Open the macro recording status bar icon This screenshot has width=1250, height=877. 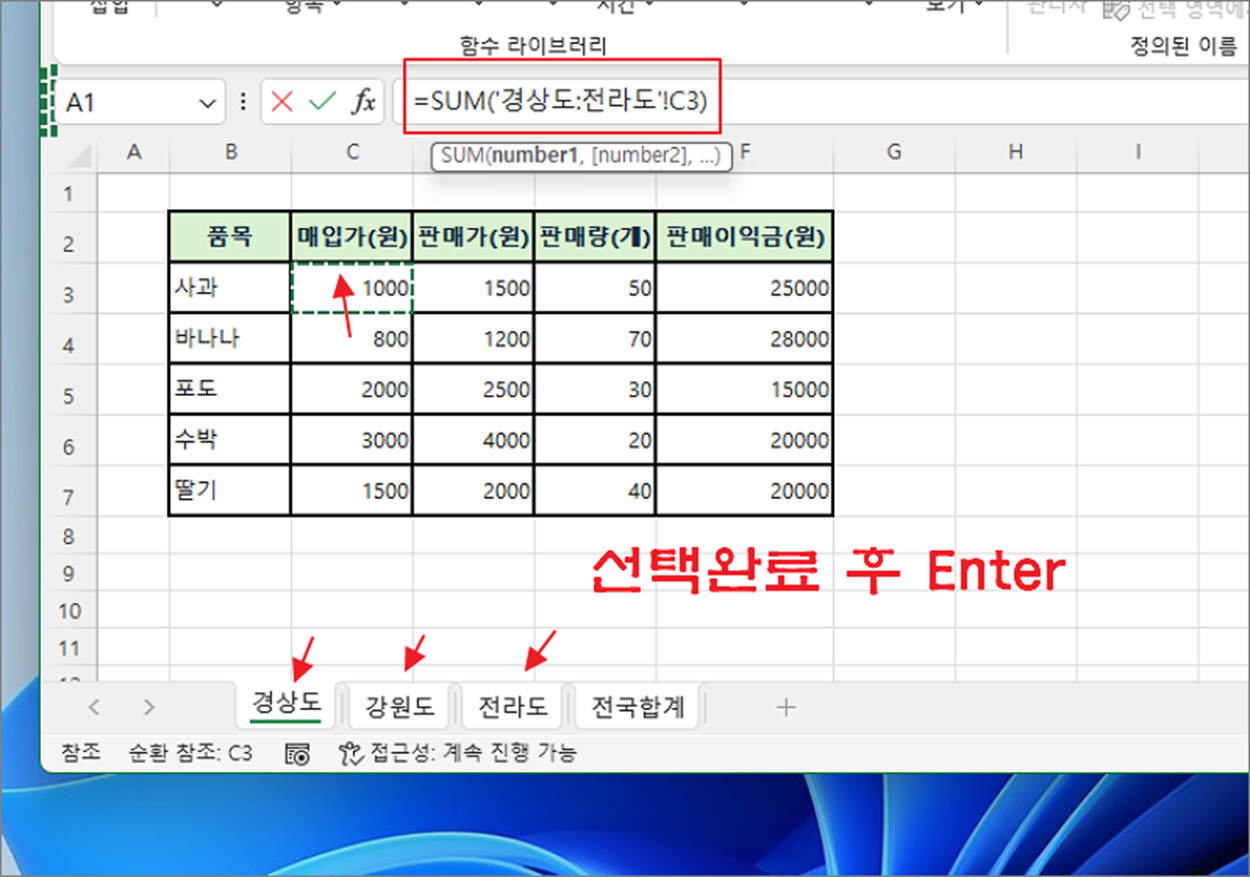click(x=297, y=754)
